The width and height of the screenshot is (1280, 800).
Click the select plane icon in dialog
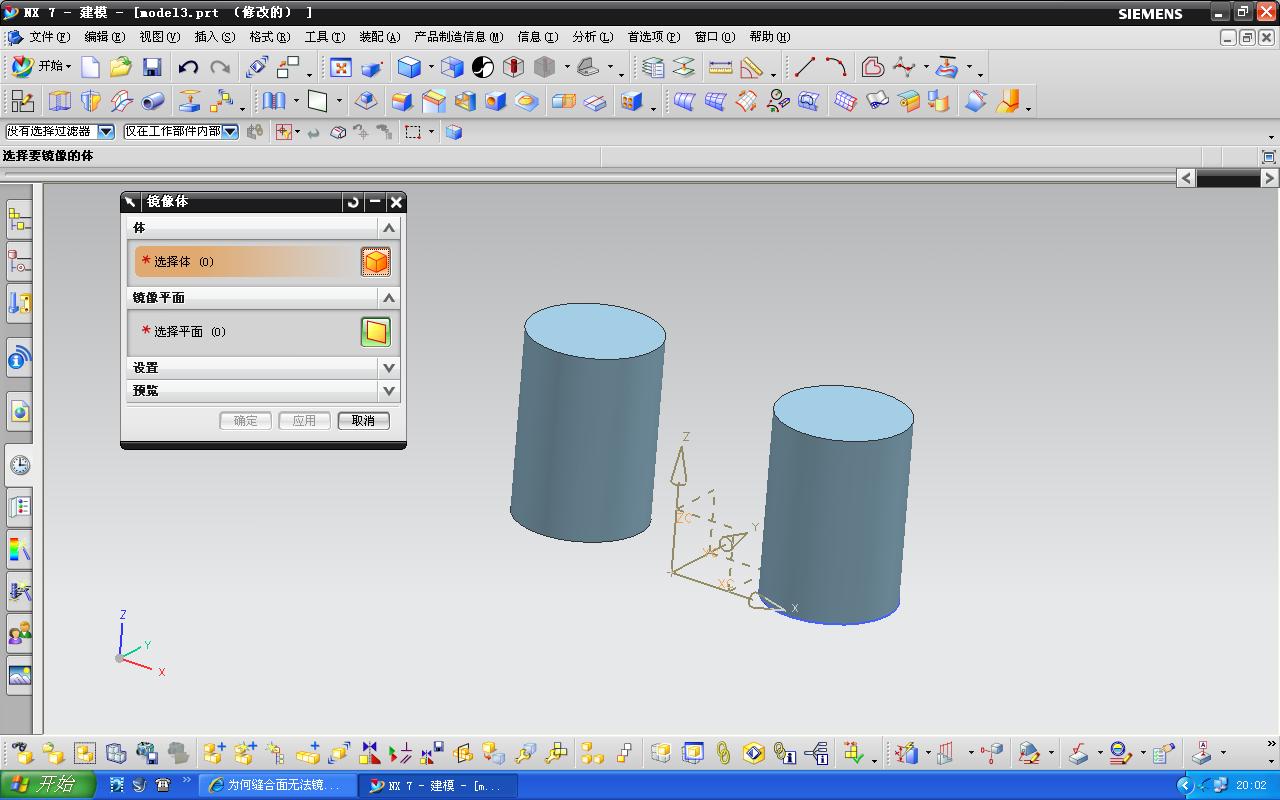tap(375, 332)
